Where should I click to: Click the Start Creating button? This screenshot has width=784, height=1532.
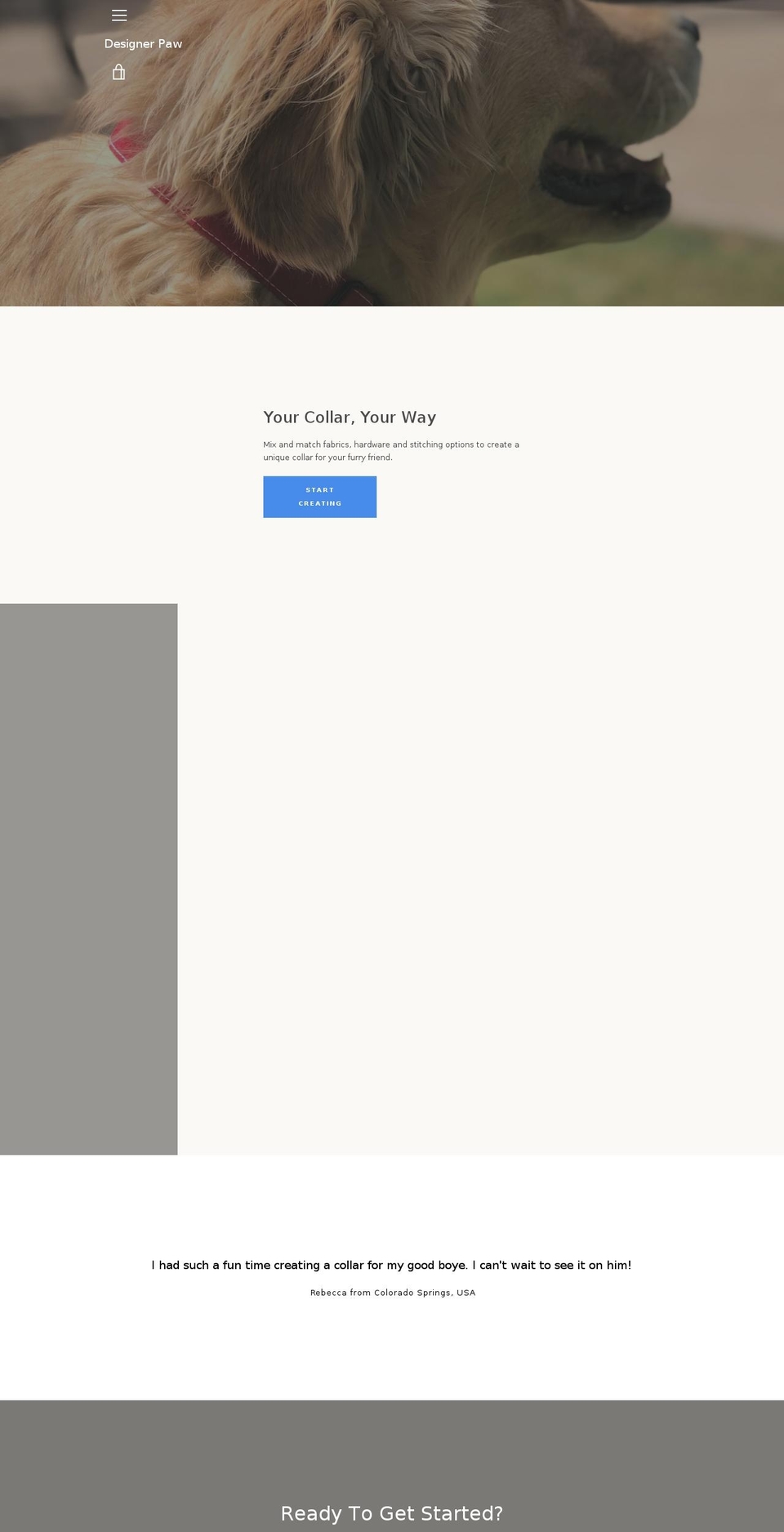click(x=319, y=497)
